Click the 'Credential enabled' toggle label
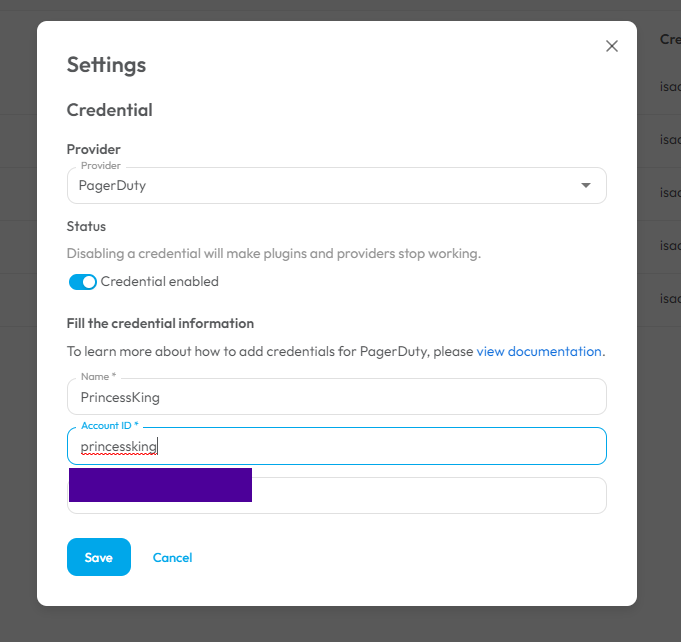The image size is (681, 642). click(x=159, y=281)
